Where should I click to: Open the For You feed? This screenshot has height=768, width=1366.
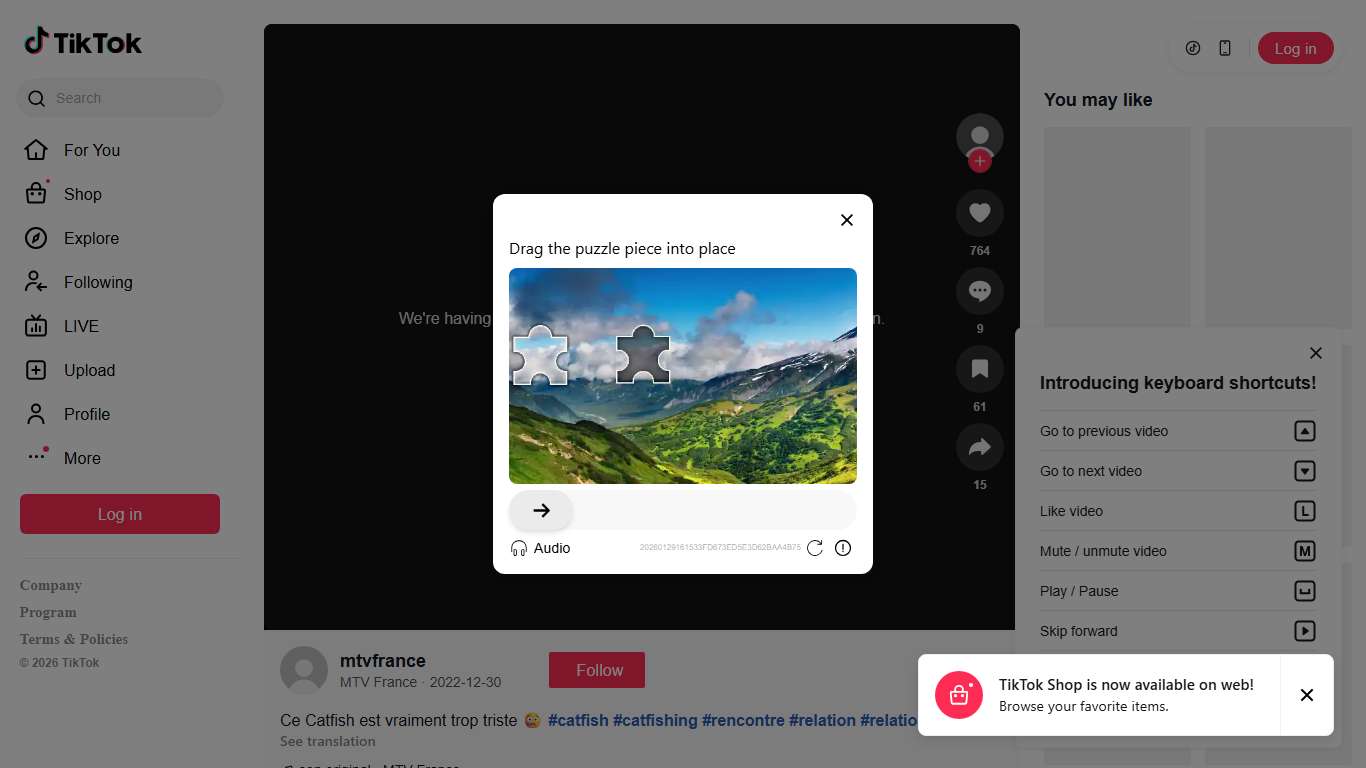point(91,150)
